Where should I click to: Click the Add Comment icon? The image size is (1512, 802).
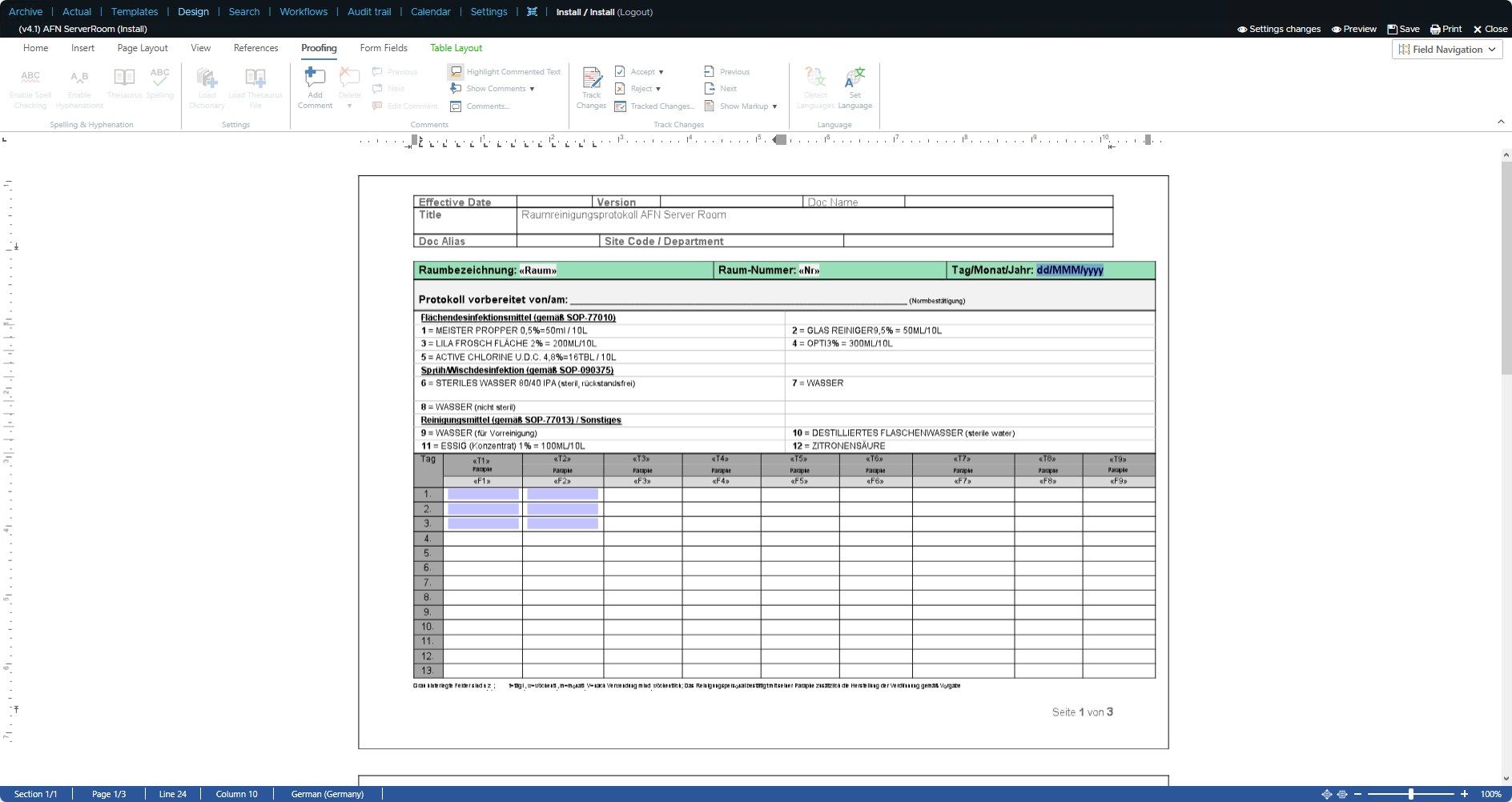[x=315, y=78]
